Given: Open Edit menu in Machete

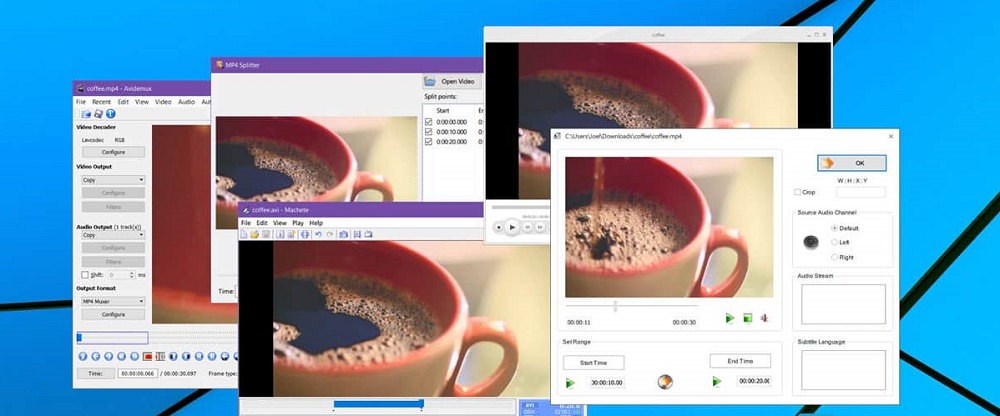Looking at the screenshot, I should point(262,223).
